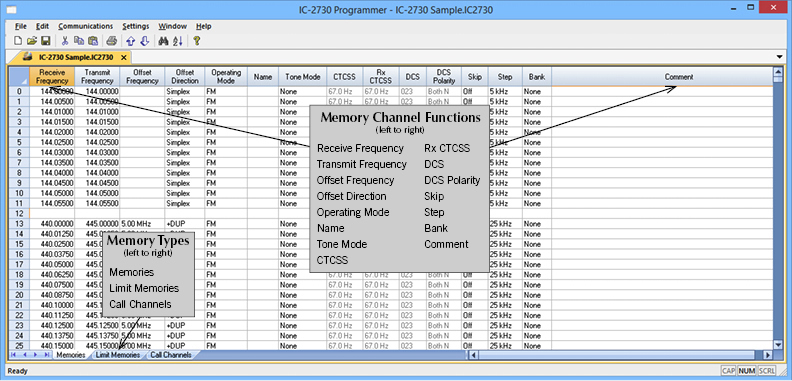Click the Offset Direction column header
The image size is (792, 381).
pyautogui.click(x=184, y=77)
